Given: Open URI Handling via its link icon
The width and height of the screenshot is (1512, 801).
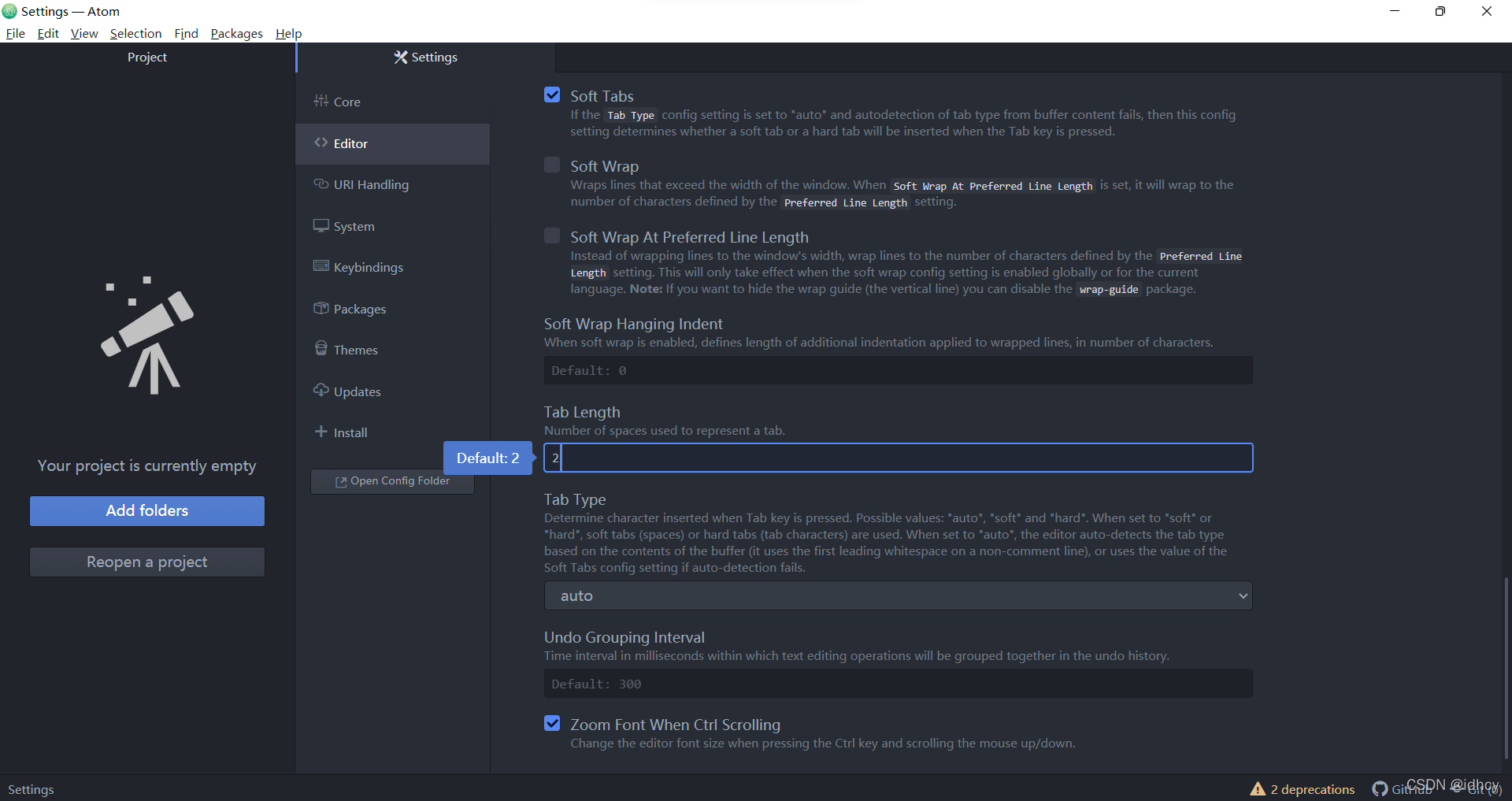Looking at the screenshot, I should pyautogui.click(x=321, y=184).
